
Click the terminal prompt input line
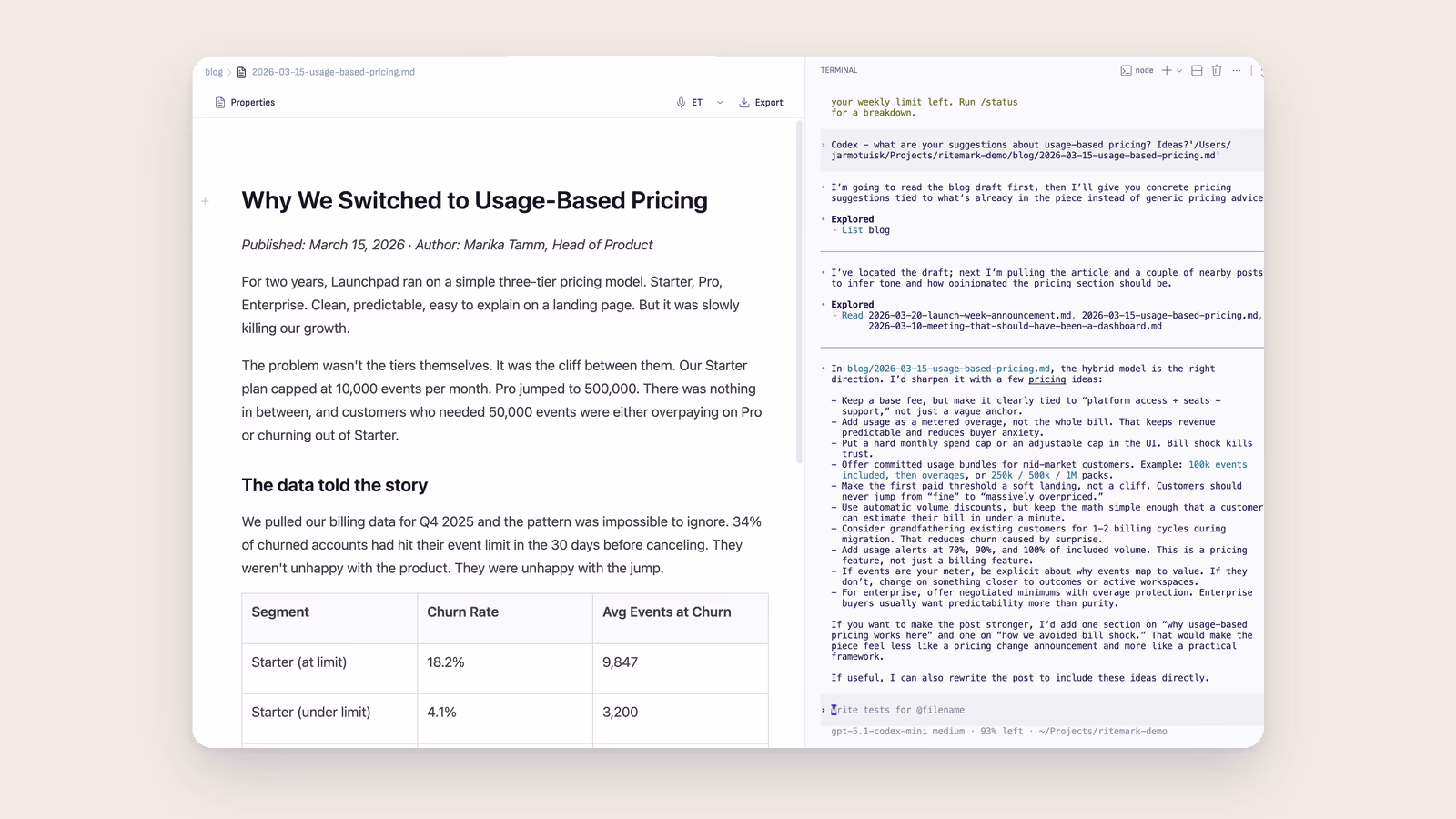(x=1042, y=710)
